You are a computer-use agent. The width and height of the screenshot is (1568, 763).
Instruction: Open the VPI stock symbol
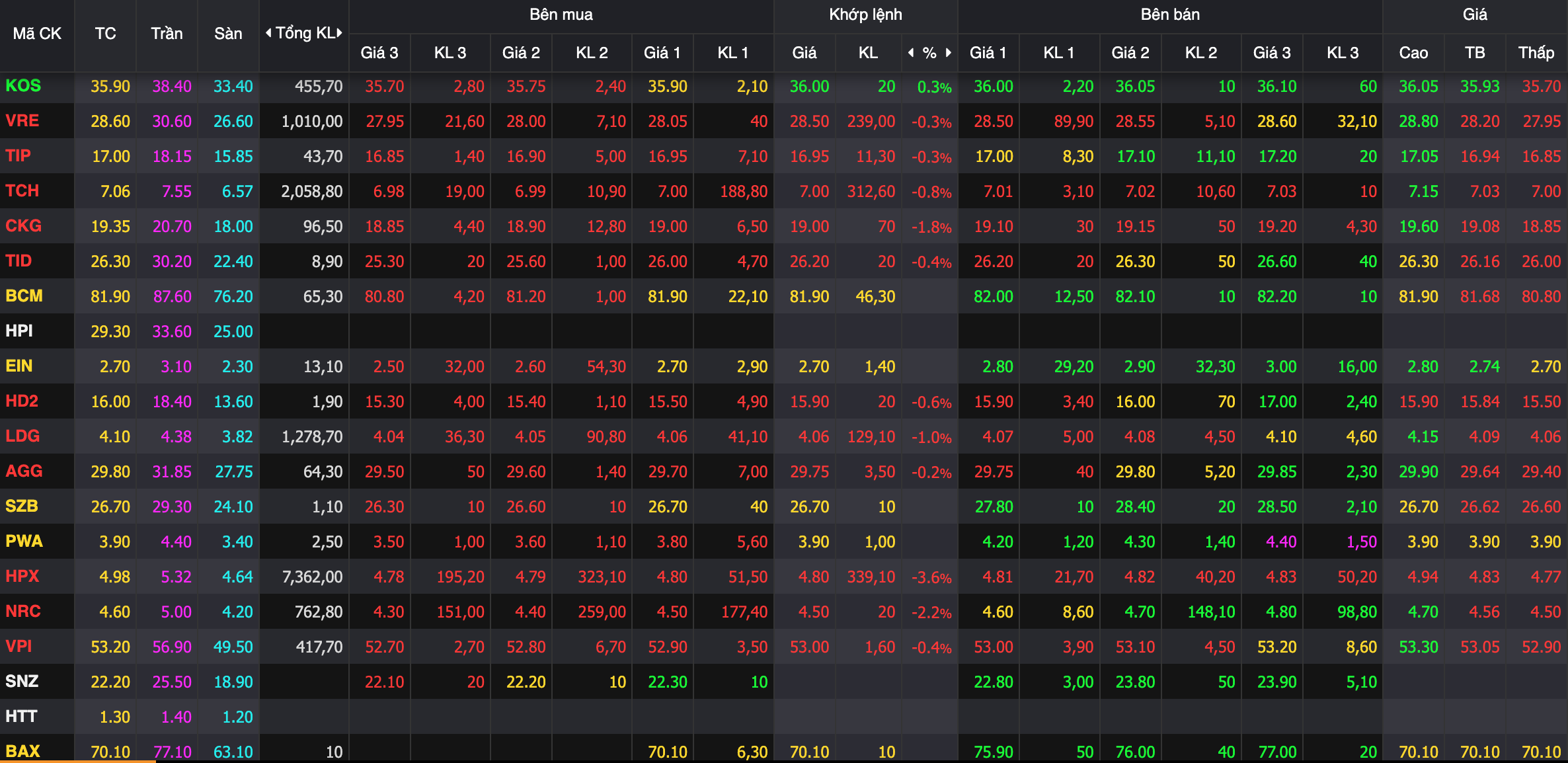(19, 647)
